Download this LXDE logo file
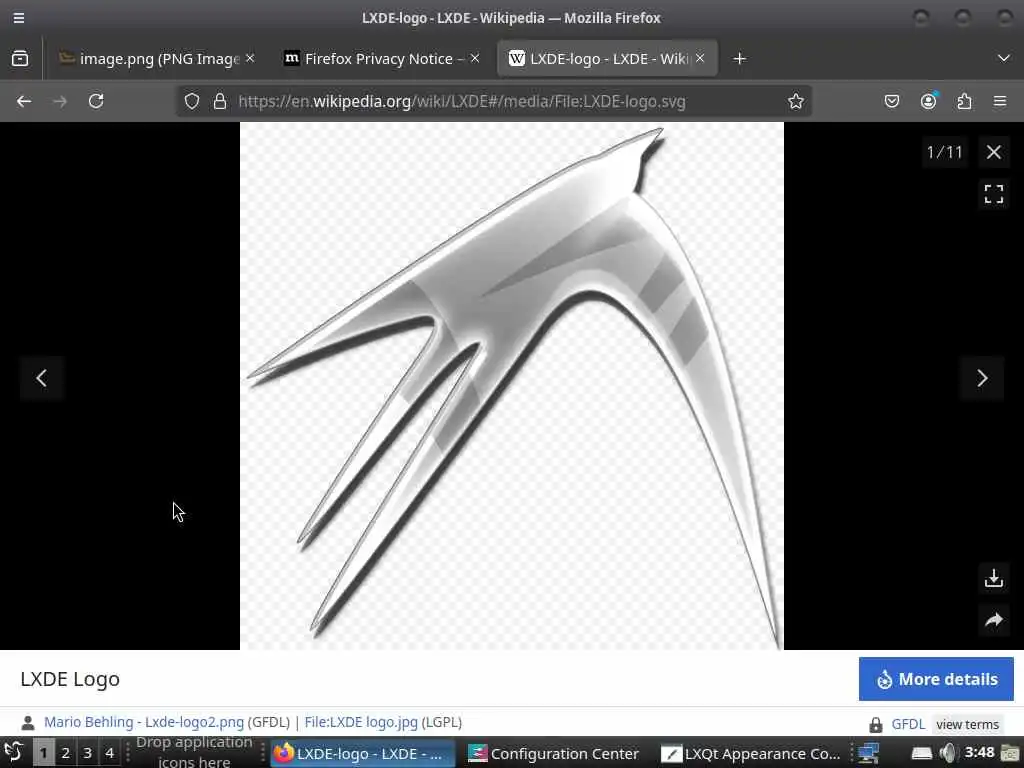The image size is (1024, 768). coord(993,578)
